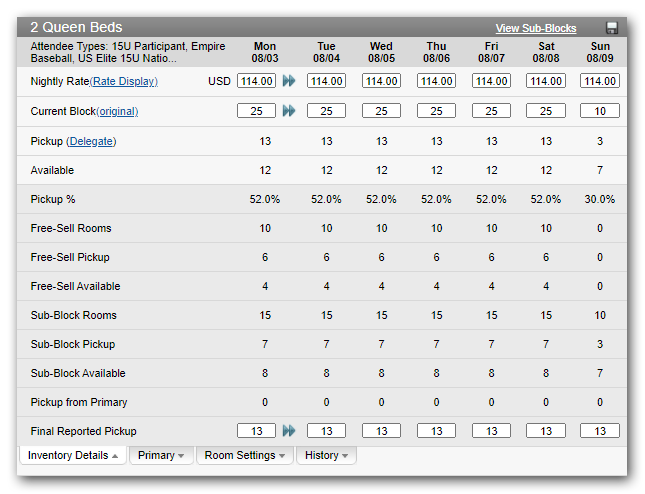The height and width of the screenshot is (494, 645).
Task: Click copy-across arrows next to Final Reported Pickup
Action: [289, 431]
